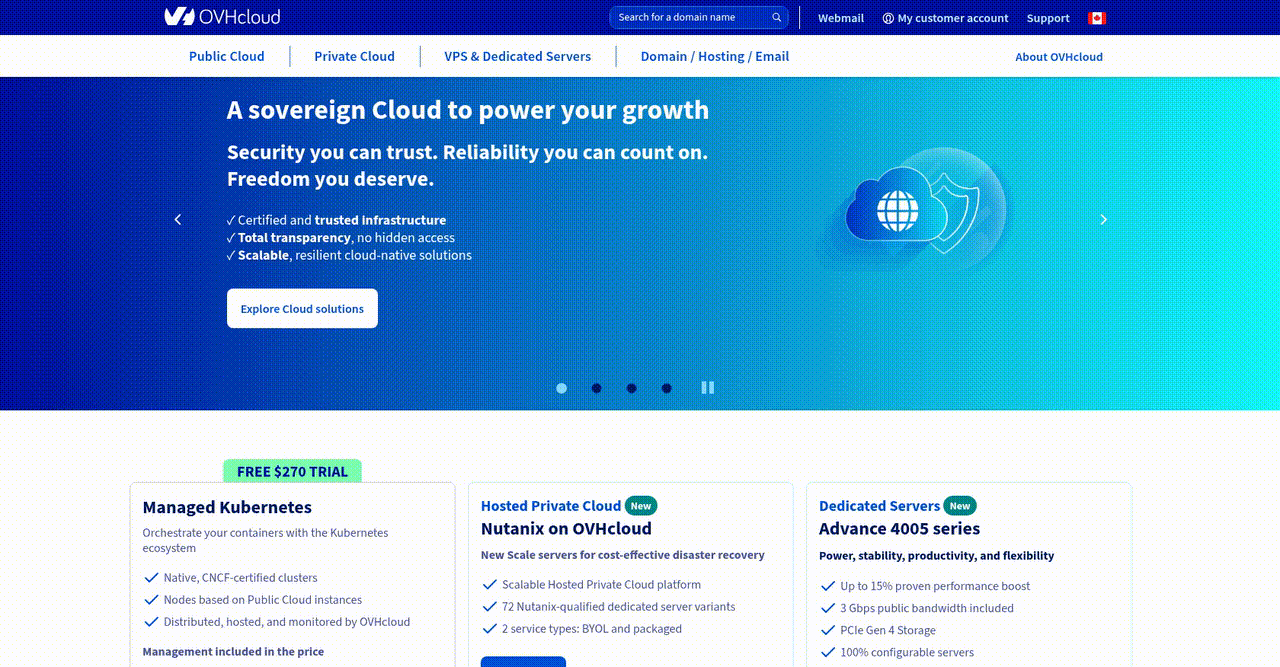Click checkmark beside Up to 15% performance boost
The height and width of the screenshot is (667, 1280).
click(828, 586)
